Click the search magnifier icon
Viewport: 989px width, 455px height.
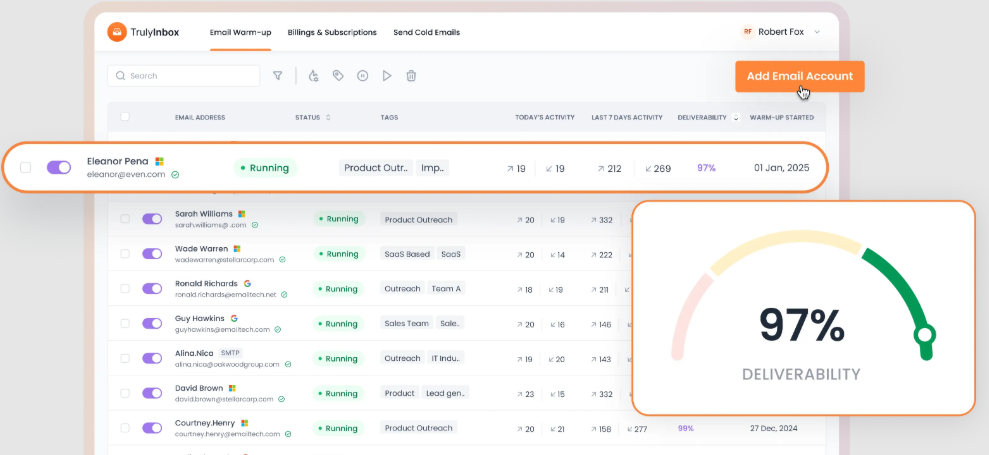[120, 76]
